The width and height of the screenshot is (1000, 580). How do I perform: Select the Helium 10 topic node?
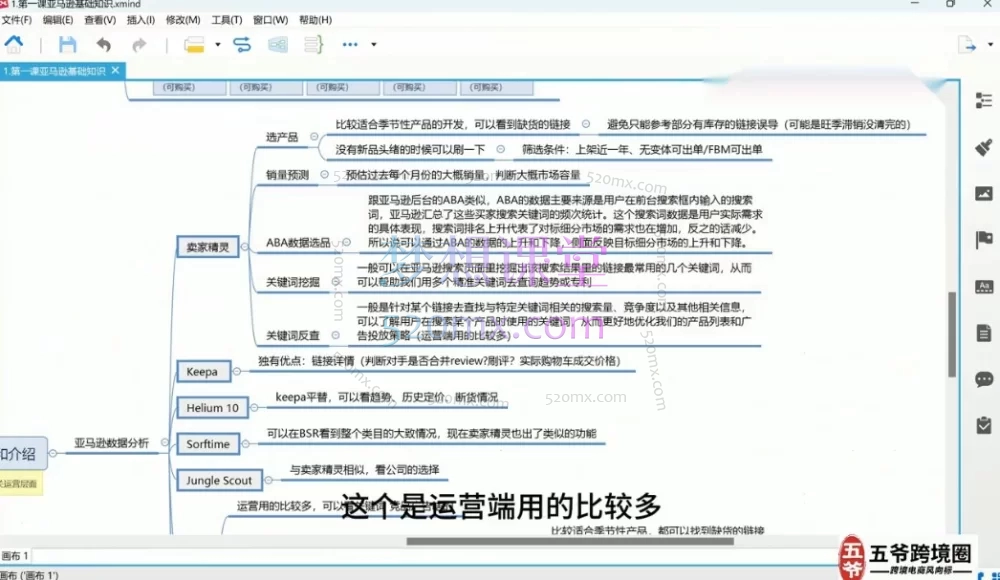(x=212, y=408)
